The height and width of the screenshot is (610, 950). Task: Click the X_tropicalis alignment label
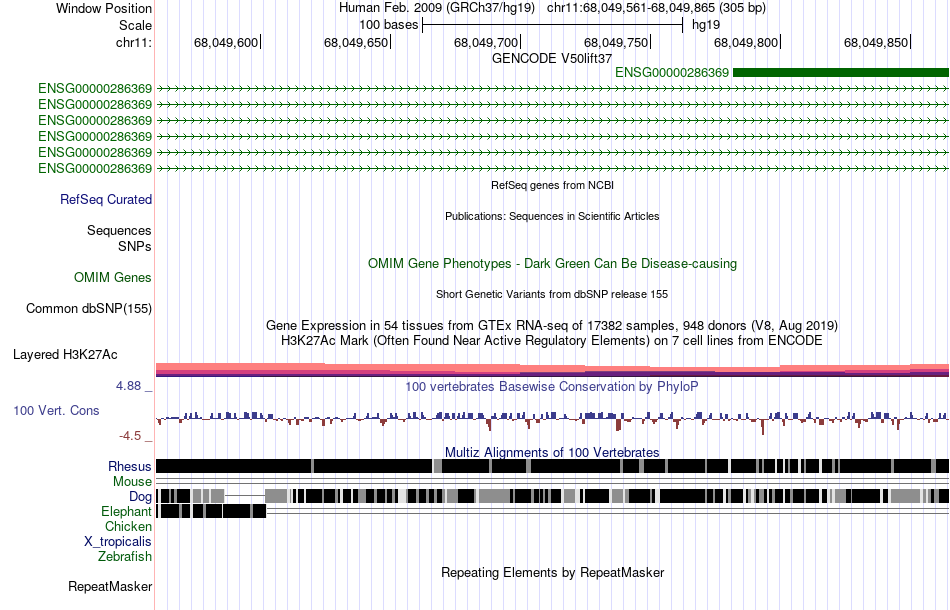pos(118,542)
